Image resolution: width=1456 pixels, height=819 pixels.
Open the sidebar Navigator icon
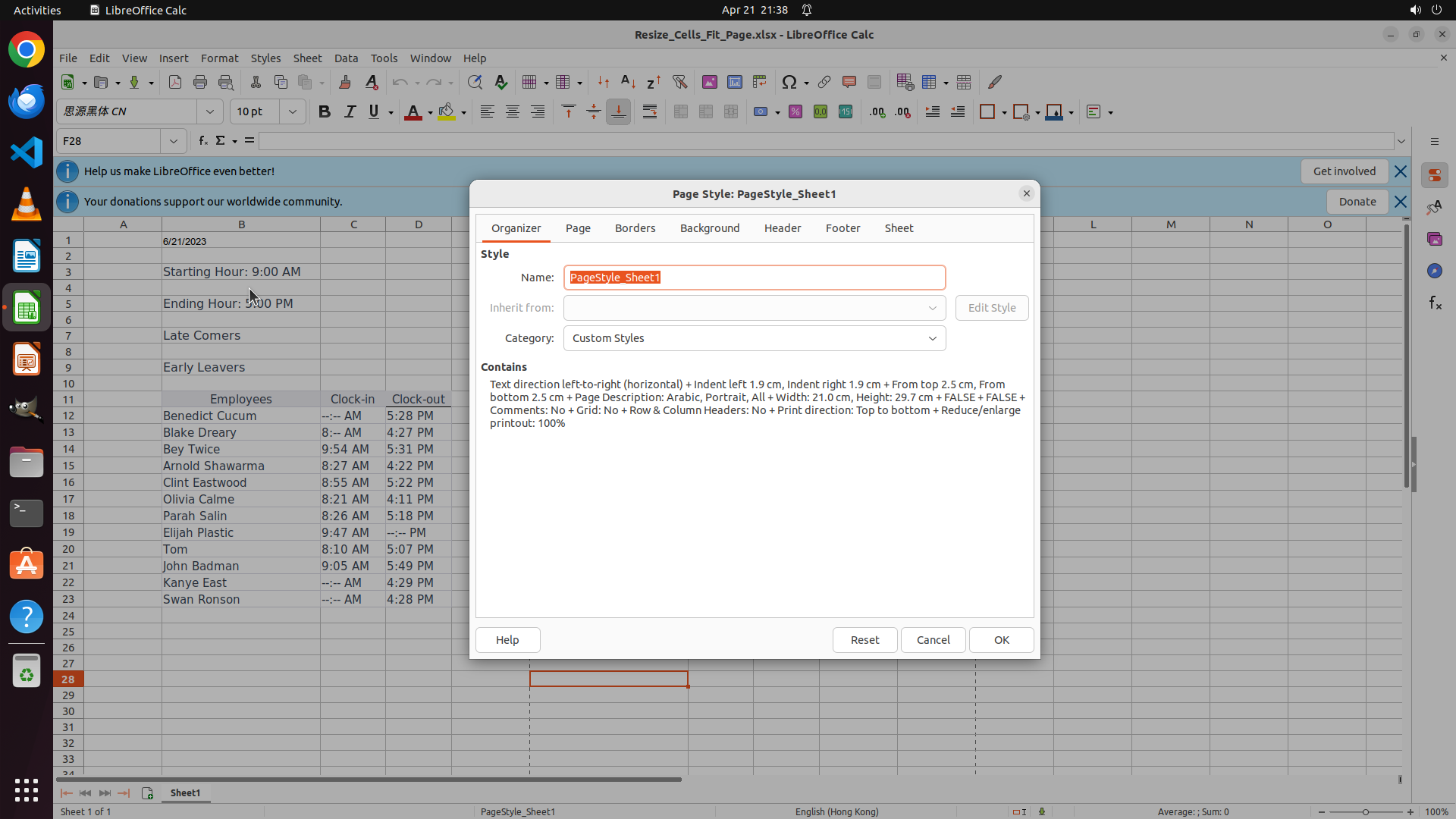(x=1434, y=271)
